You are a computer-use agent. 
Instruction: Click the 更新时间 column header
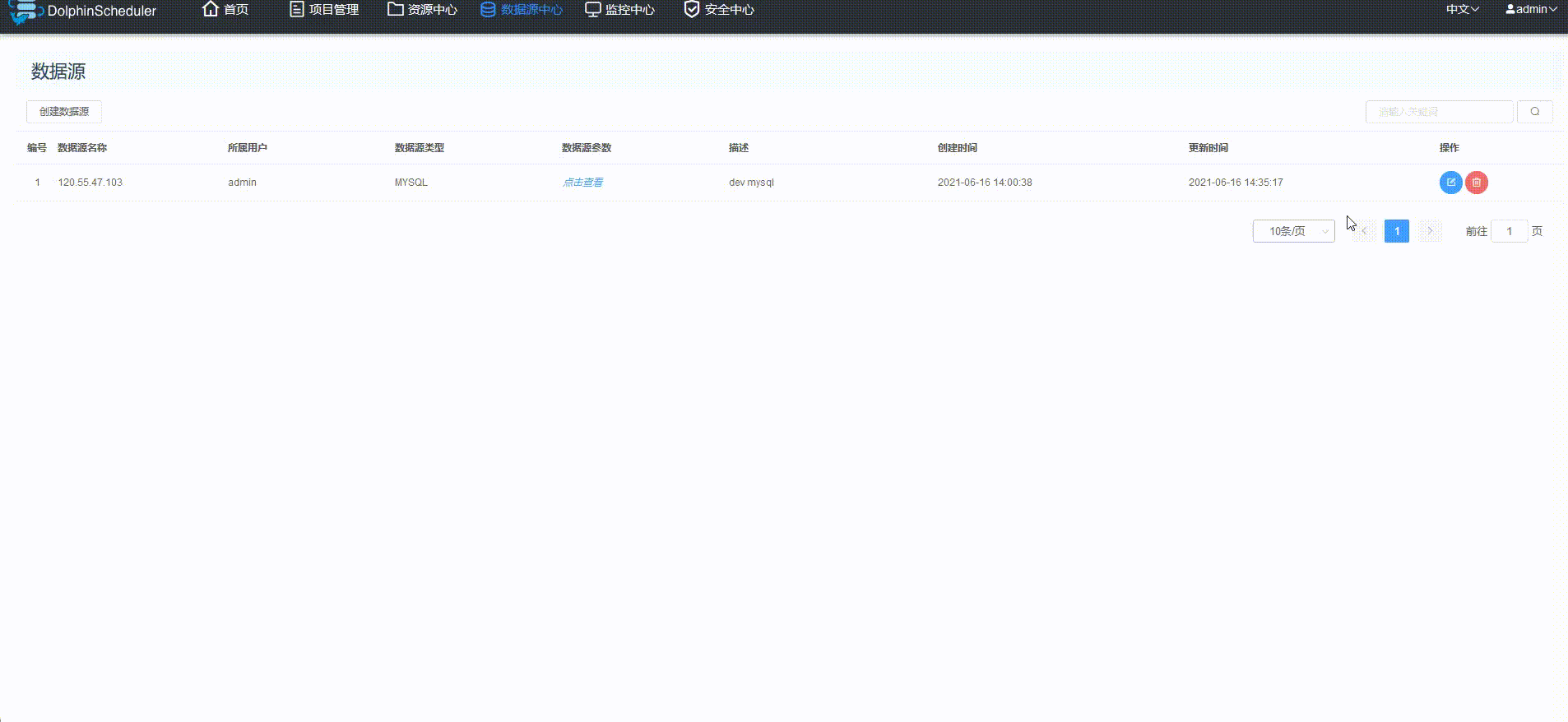[1208, 148]
